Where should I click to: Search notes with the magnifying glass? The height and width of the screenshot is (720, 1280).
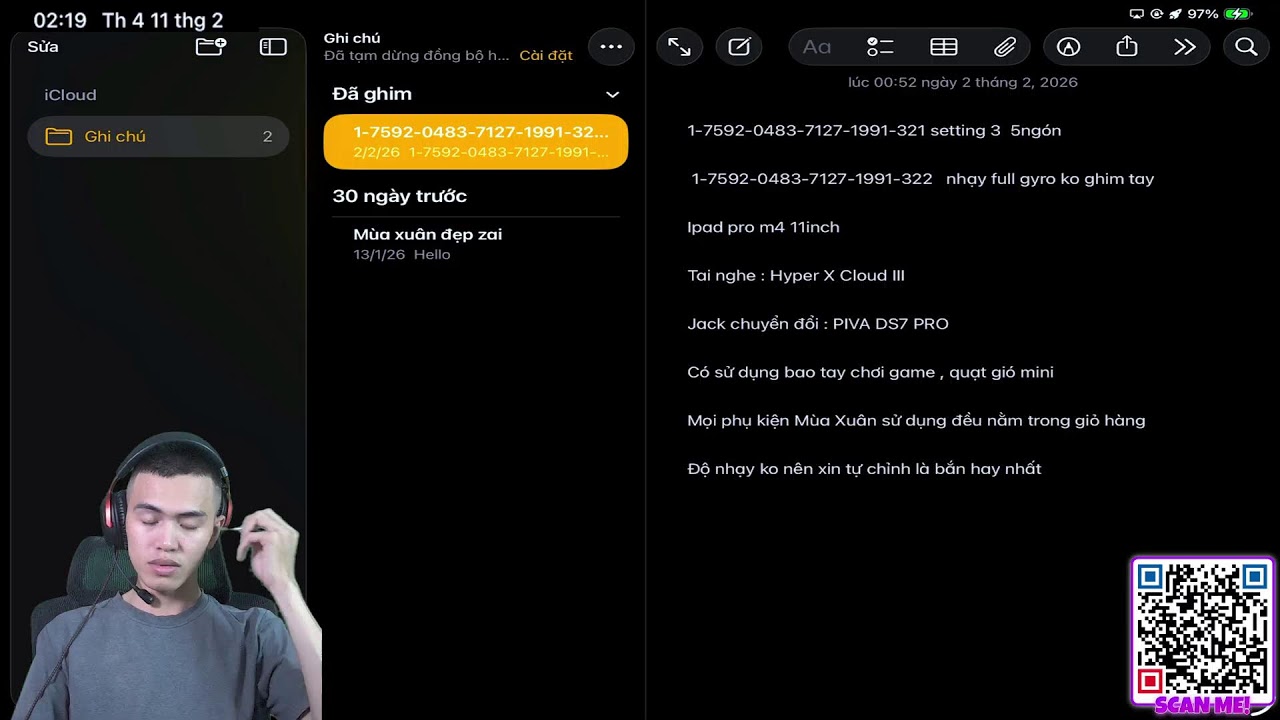[x=1246, y=47]
